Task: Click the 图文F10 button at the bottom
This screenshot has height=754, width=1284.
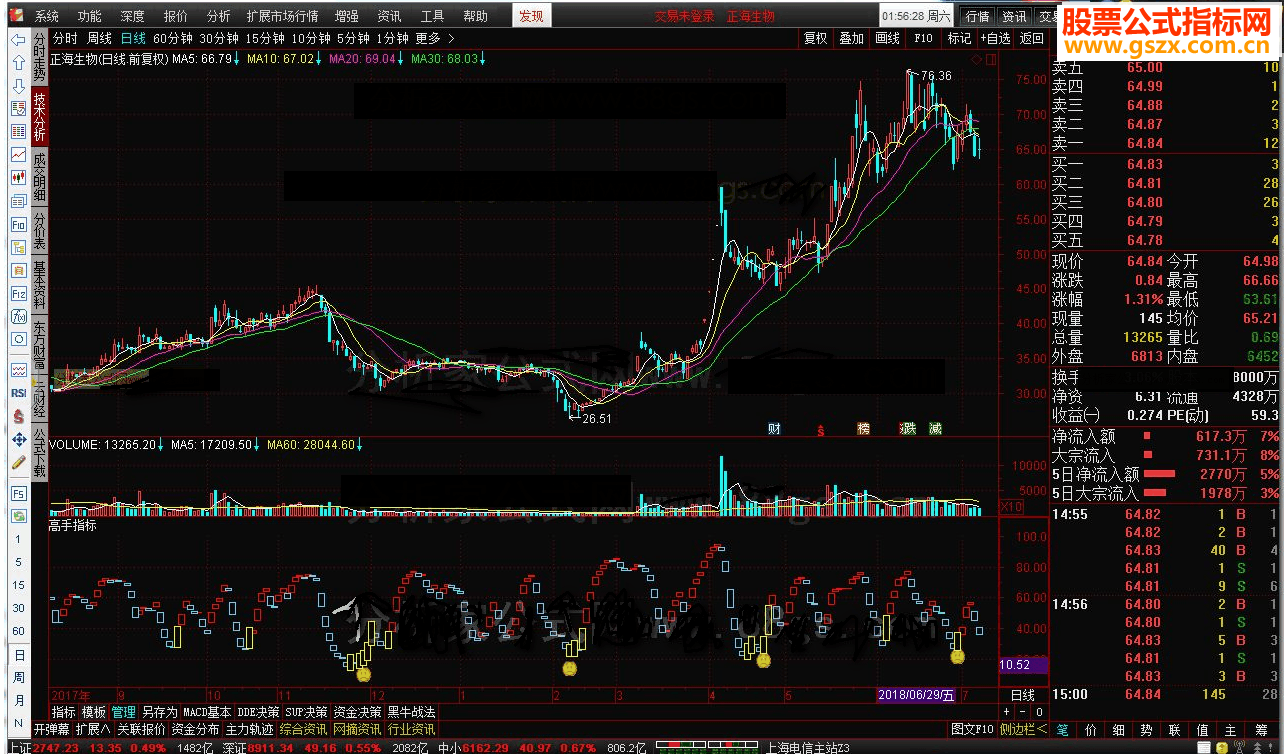Action: [972, 729]
